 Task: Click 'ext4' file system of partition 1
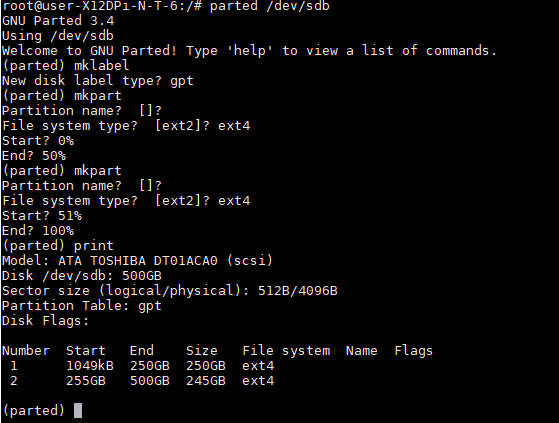click(x=258, y=366)
